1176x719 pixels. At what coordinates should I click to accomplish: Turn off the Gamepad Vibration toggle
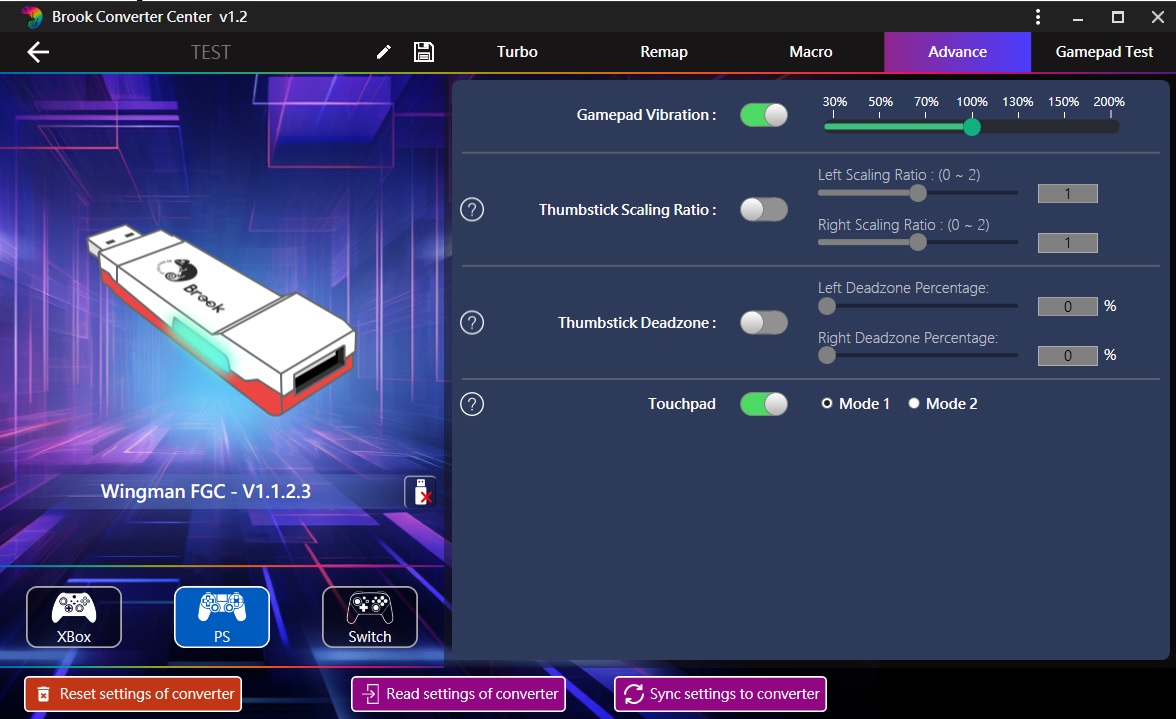click(764, 115)
